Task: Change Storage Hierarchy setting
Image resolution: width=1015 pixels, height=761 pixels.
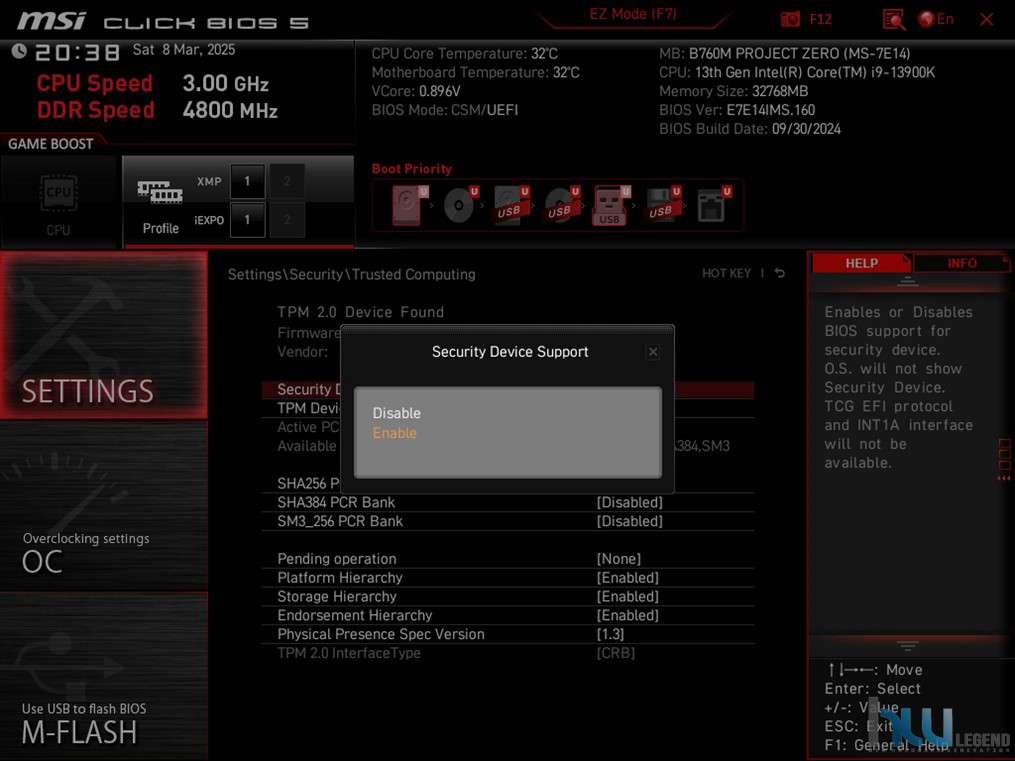Action: pyautogui.click(x=508, y=597)
